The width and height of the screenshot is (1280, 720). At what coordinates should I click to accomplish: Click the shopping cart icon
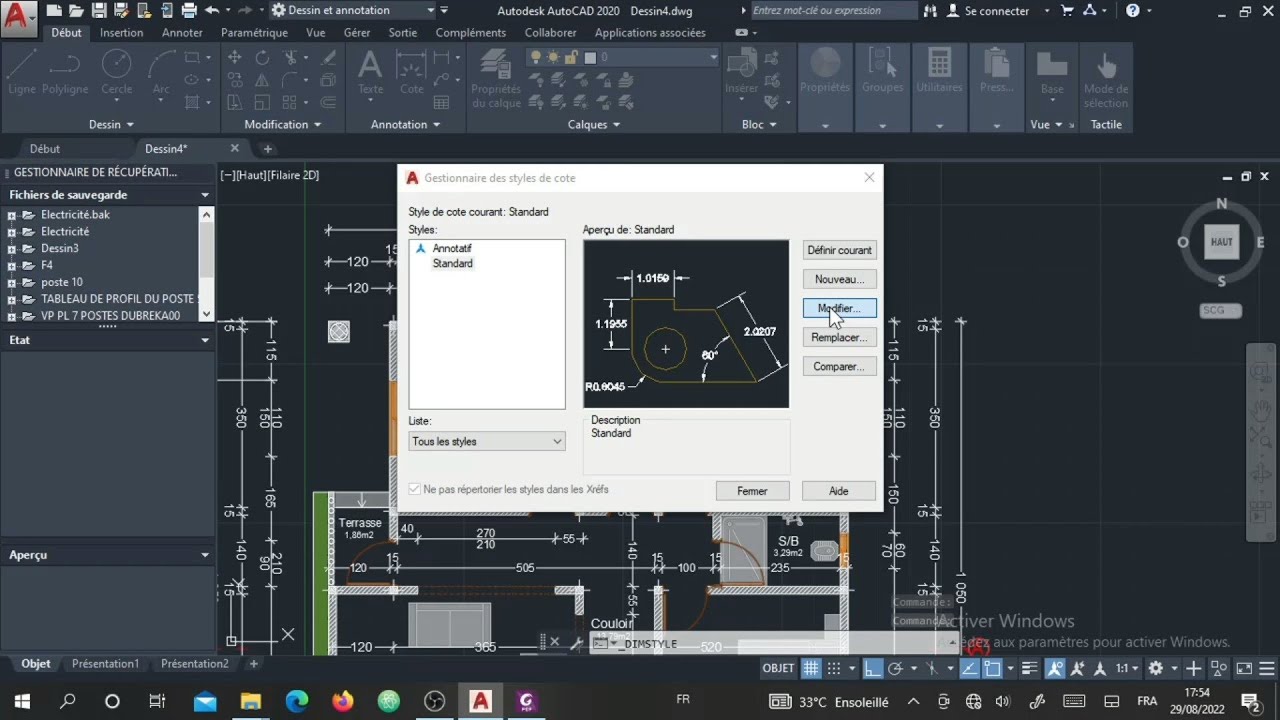click(1069, 11)
